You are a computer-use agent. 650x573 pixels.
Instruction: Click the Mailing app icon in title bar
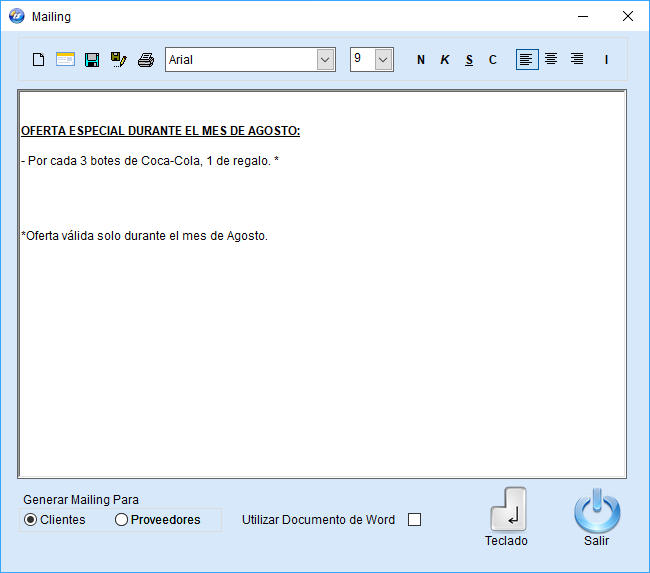(17, 16)
